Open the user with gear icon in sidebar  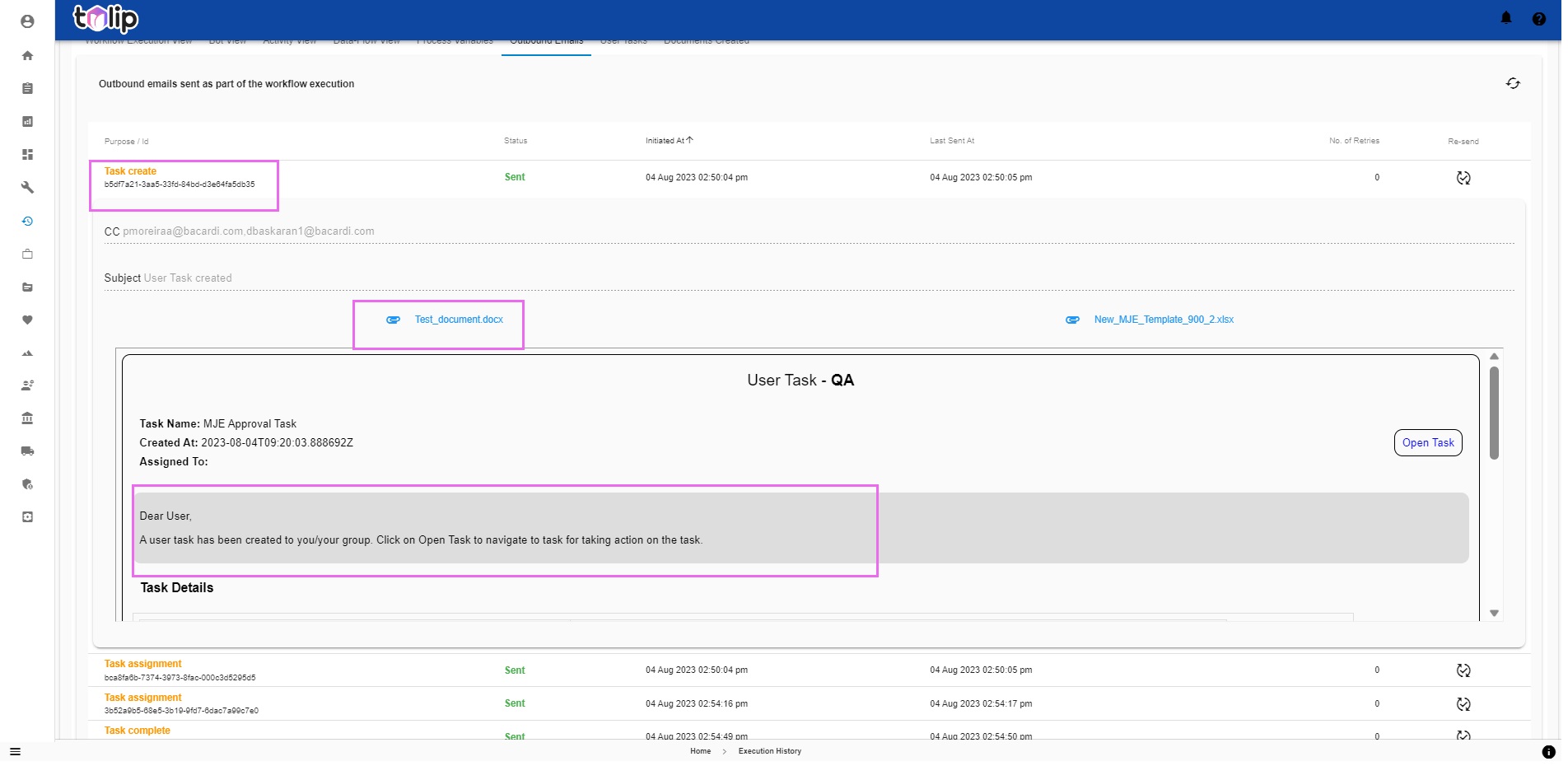click(x=27, y=385)
